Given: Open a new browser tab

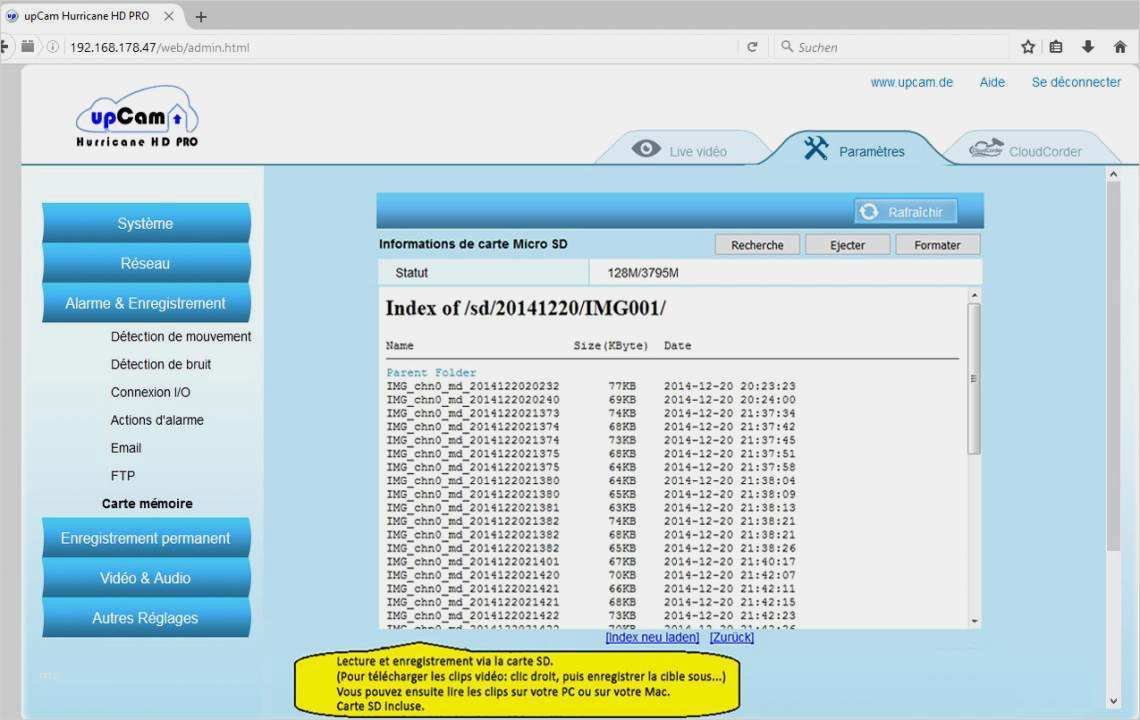Looking at the screenshot, I should point(201,17).
